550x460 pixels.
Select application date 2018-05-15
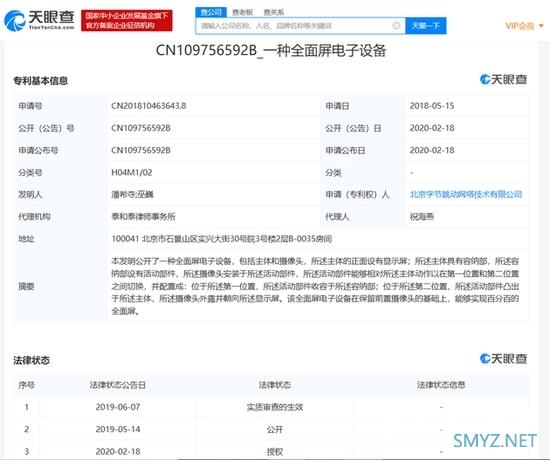tap(432, 106)
